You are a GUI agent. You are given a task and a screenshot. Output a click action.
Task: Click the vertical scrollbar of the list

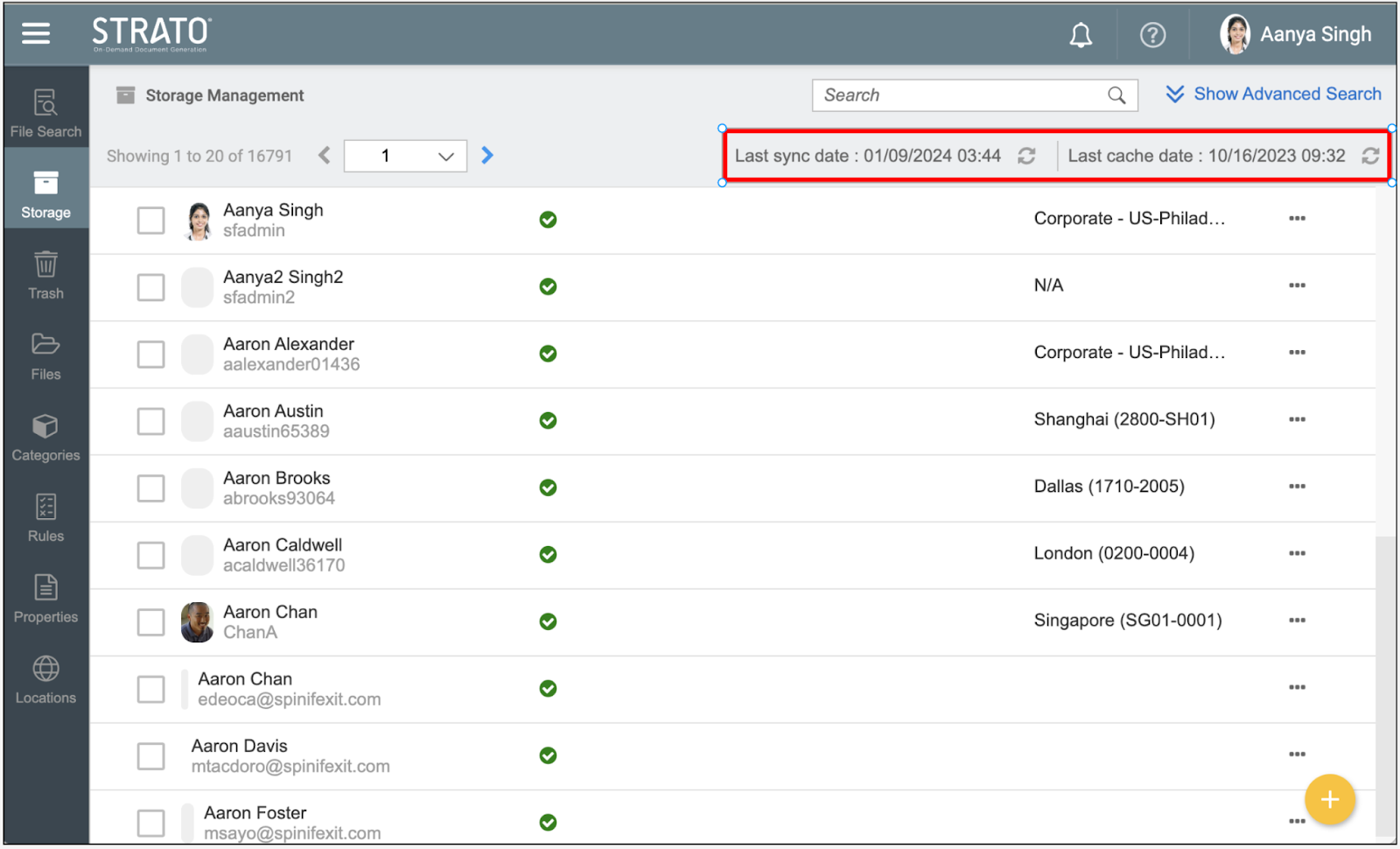coord(1384,683)
